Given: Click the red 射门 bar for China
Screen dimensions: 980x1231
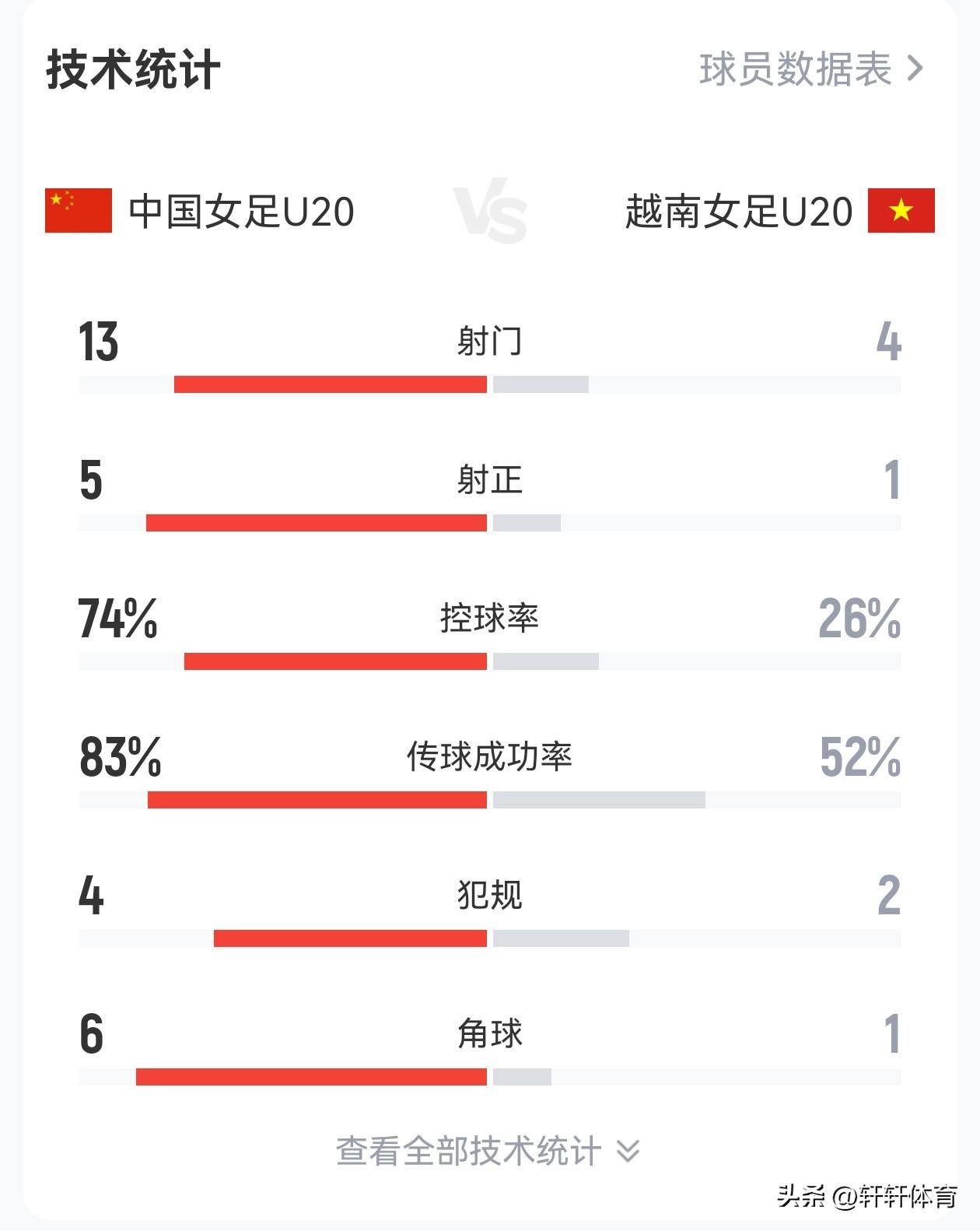Looking at the screenshot, I should [331, 384].
